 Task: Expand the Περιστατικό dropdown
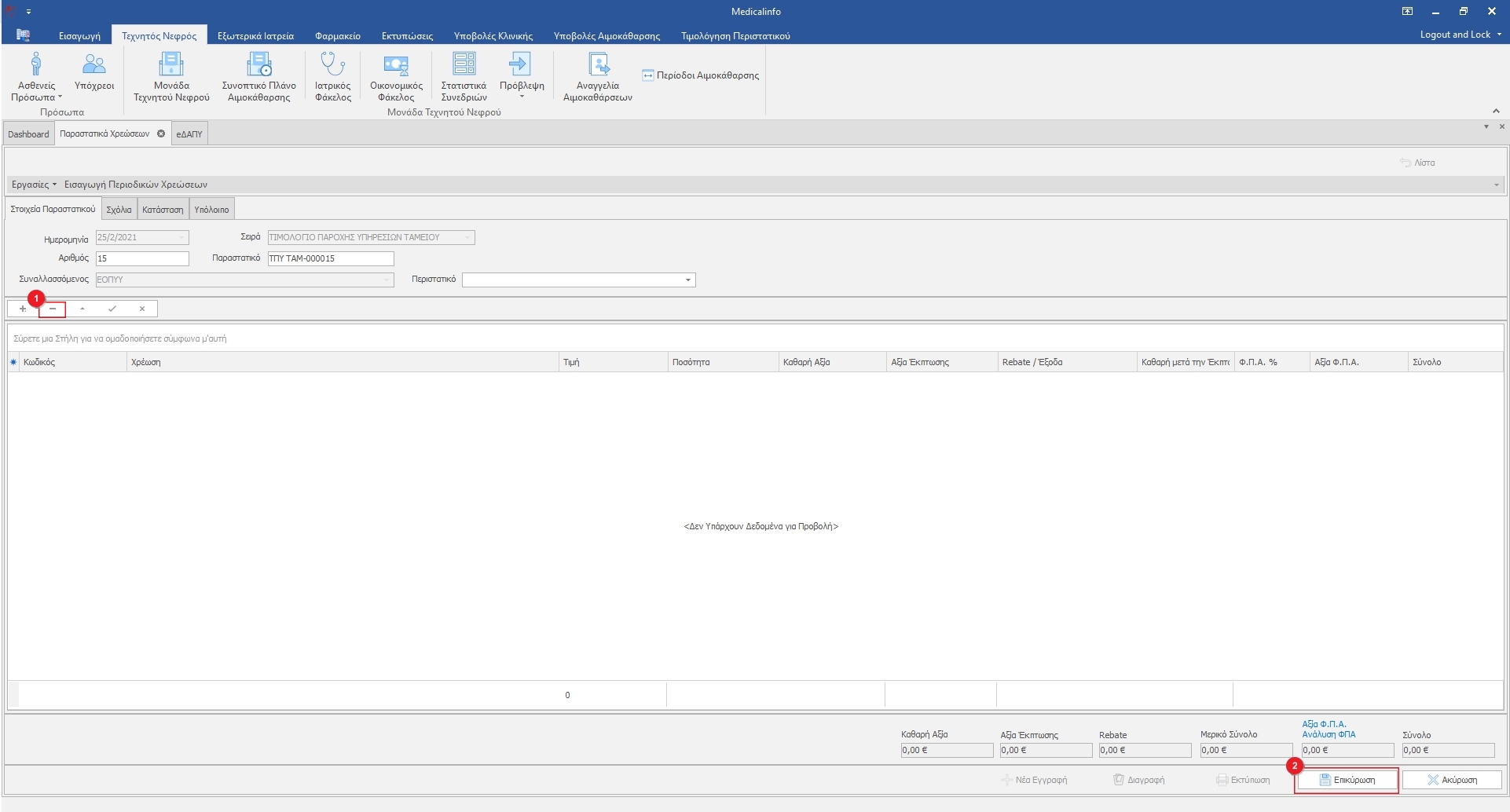687,280
